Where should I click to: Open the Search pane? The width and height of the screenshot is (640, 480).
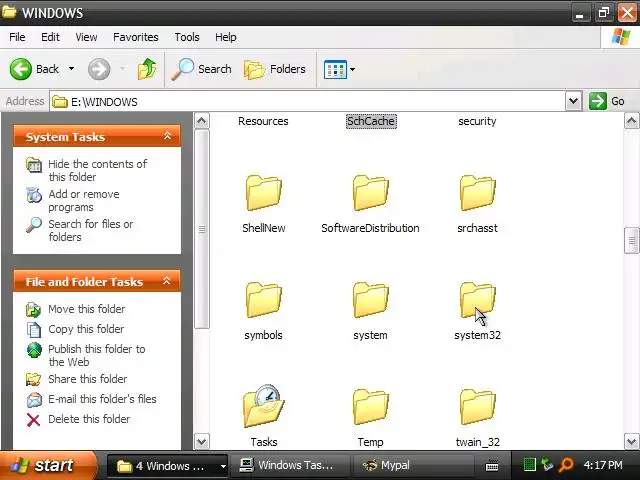point(201,69)
